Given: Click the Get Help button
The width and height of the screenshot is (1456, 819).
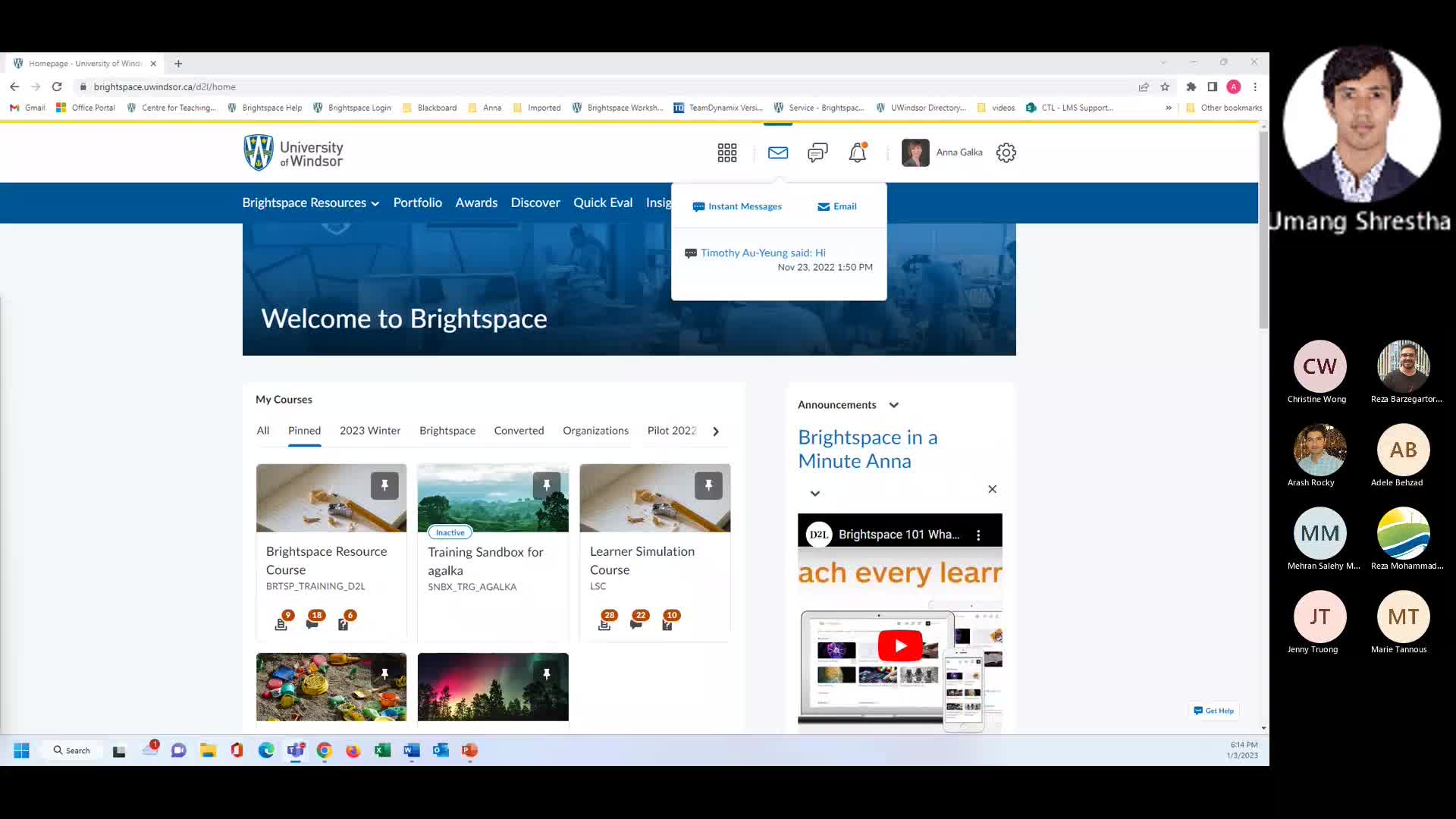Looking at the screenshot, I should click(1213, 711).
